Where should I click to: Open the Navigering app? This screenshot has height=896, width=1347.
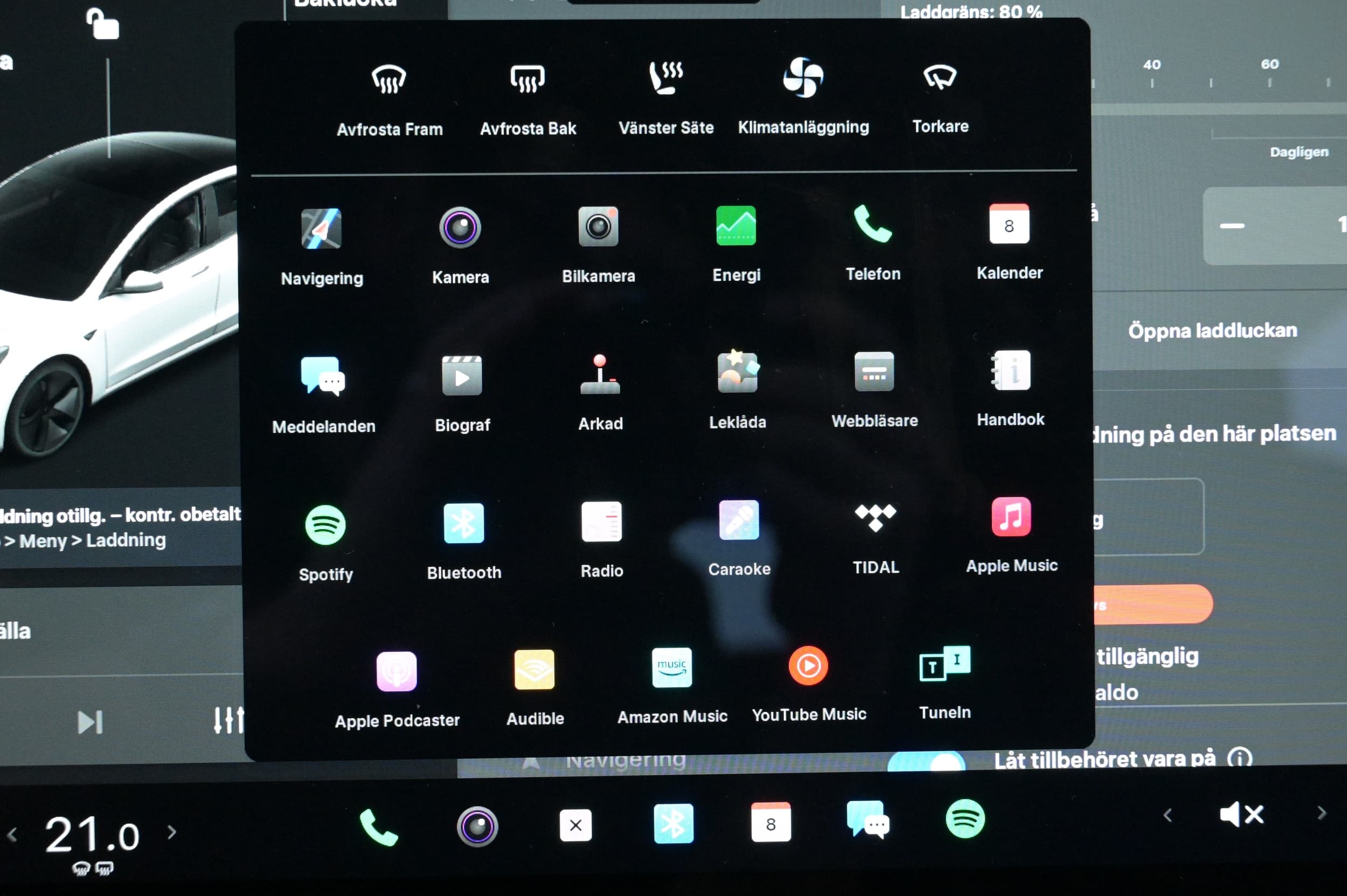[322, 246]
